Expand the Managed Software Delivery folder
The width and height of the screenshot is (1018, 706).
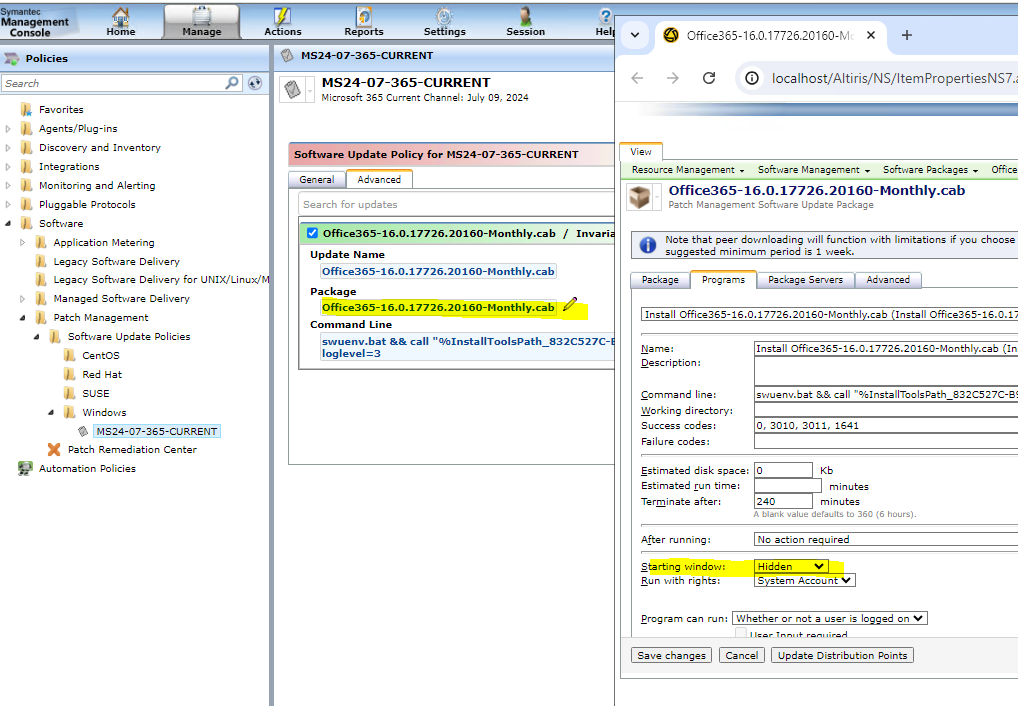22,299
